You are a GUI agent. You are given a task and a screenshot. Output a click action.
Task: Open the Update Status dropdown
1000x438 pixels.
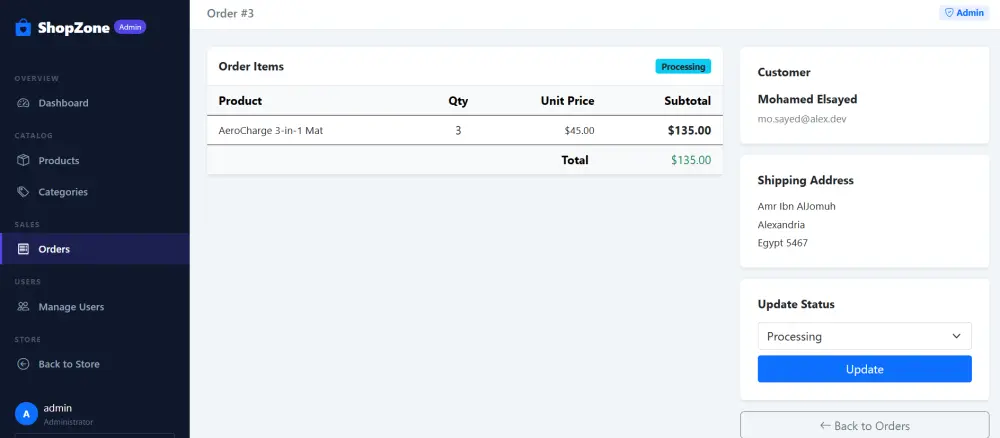[864, 336]
